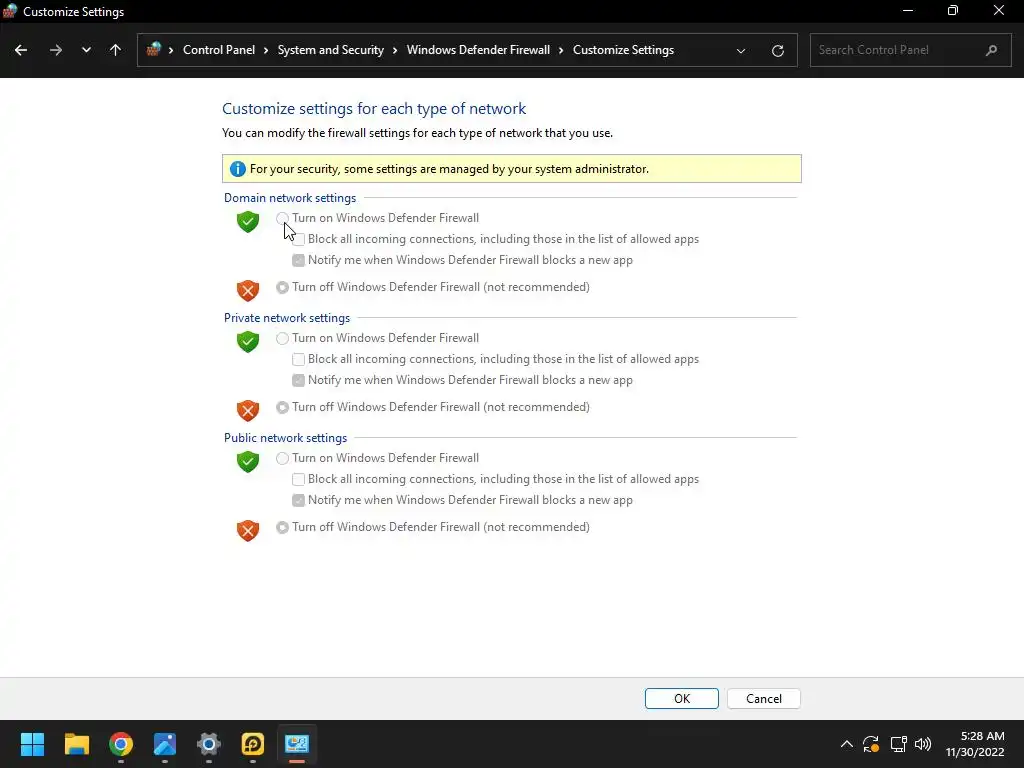Click green shield icon in Public settings
Image resolution: width=1024 pixels, height=768 pixels.
[x=248, y=462]
